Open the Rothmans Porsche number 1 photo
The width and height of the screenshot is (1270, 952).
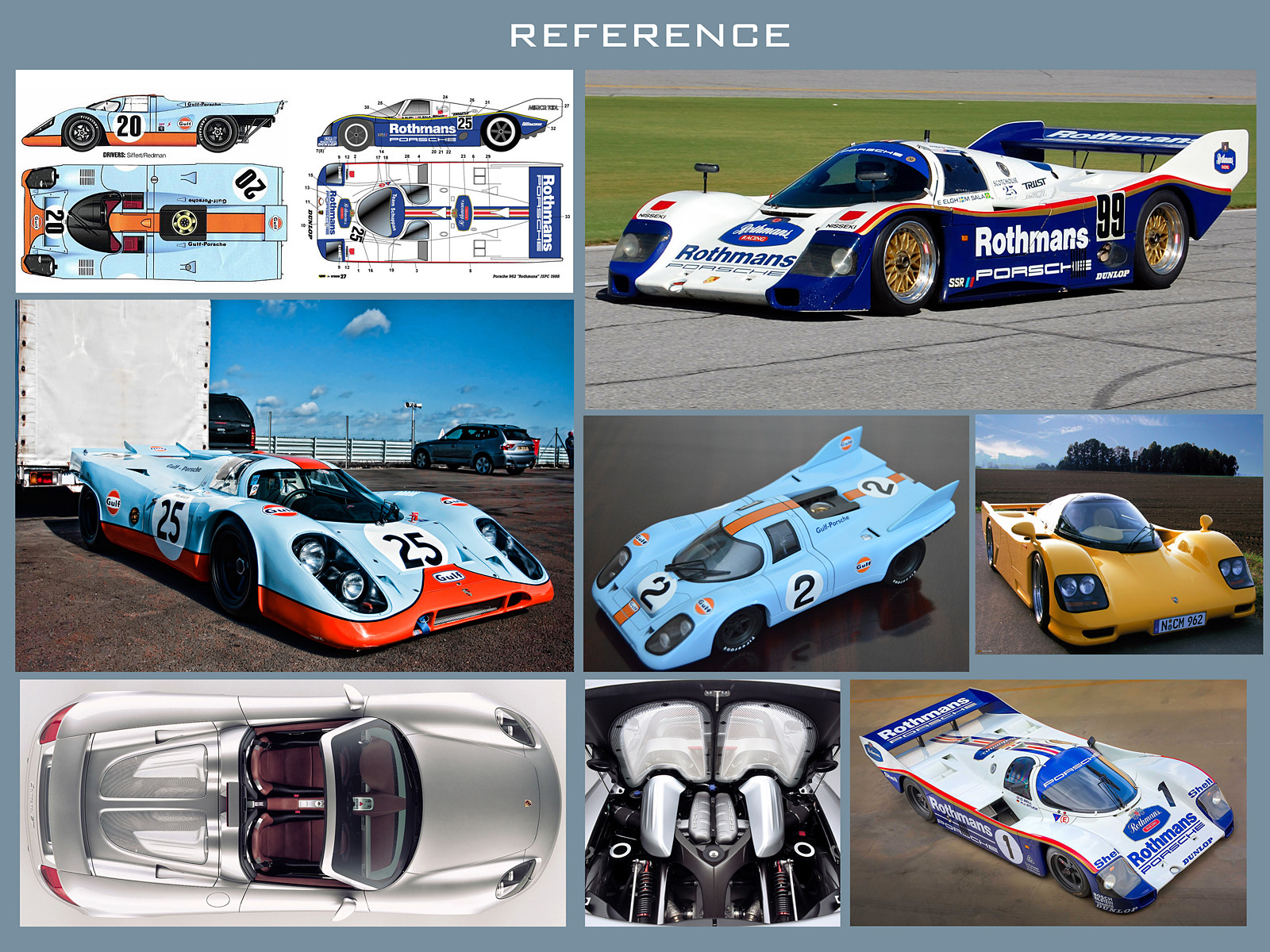1049,803
